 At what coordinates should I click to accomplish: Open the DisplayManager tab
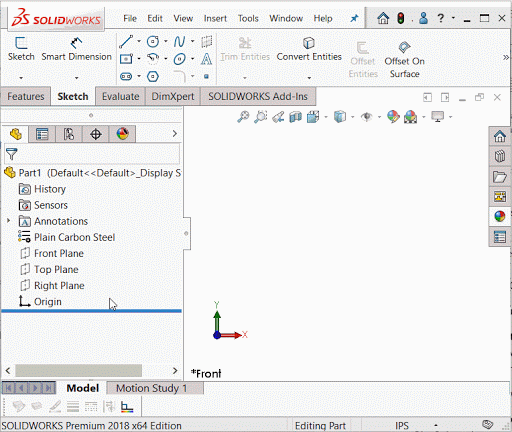pyautogui.click(x=122, y=134)
